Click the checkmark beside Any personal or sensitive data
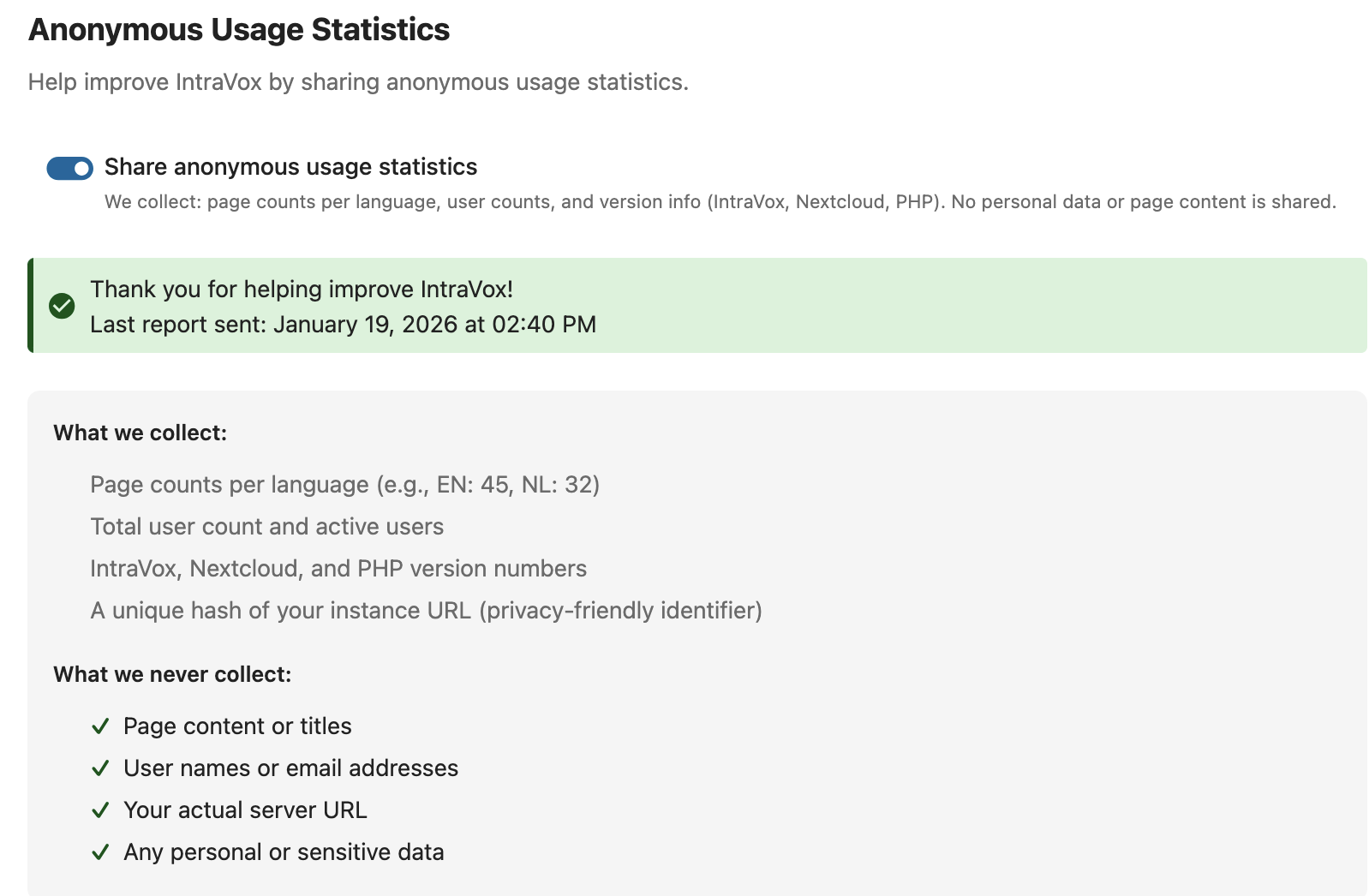The image size is (1369, 896). [x=100, y=852]
